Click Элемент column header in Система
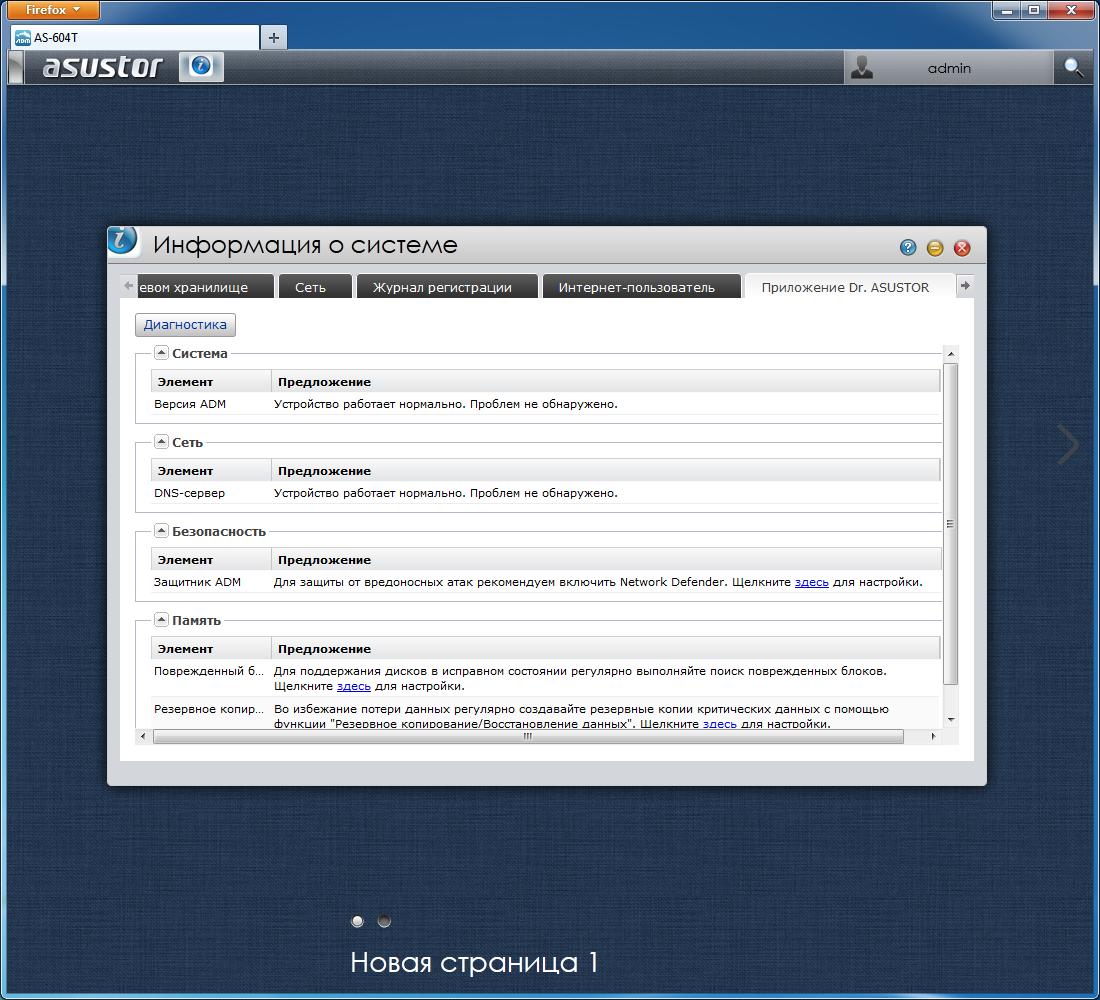This screenshot has width=1100, height=1000. pos(211,382)
